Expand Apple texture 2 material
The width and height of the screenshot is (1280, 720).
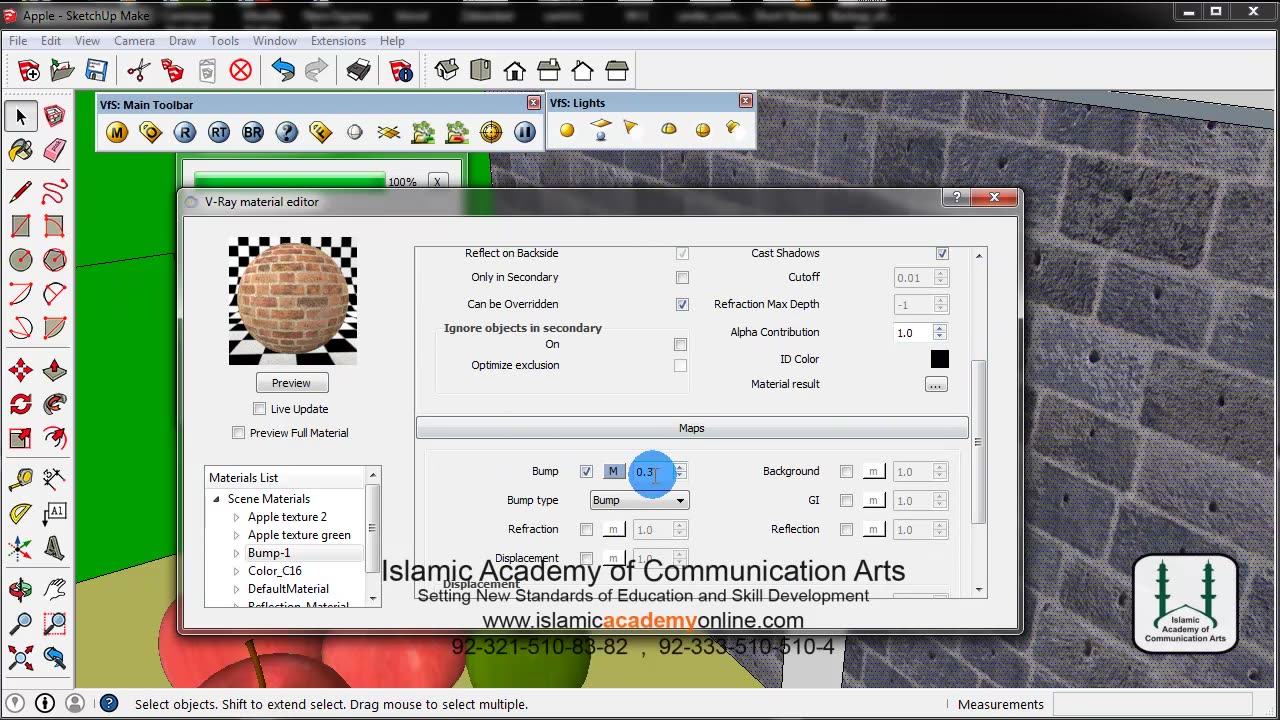tap(237, 517)
